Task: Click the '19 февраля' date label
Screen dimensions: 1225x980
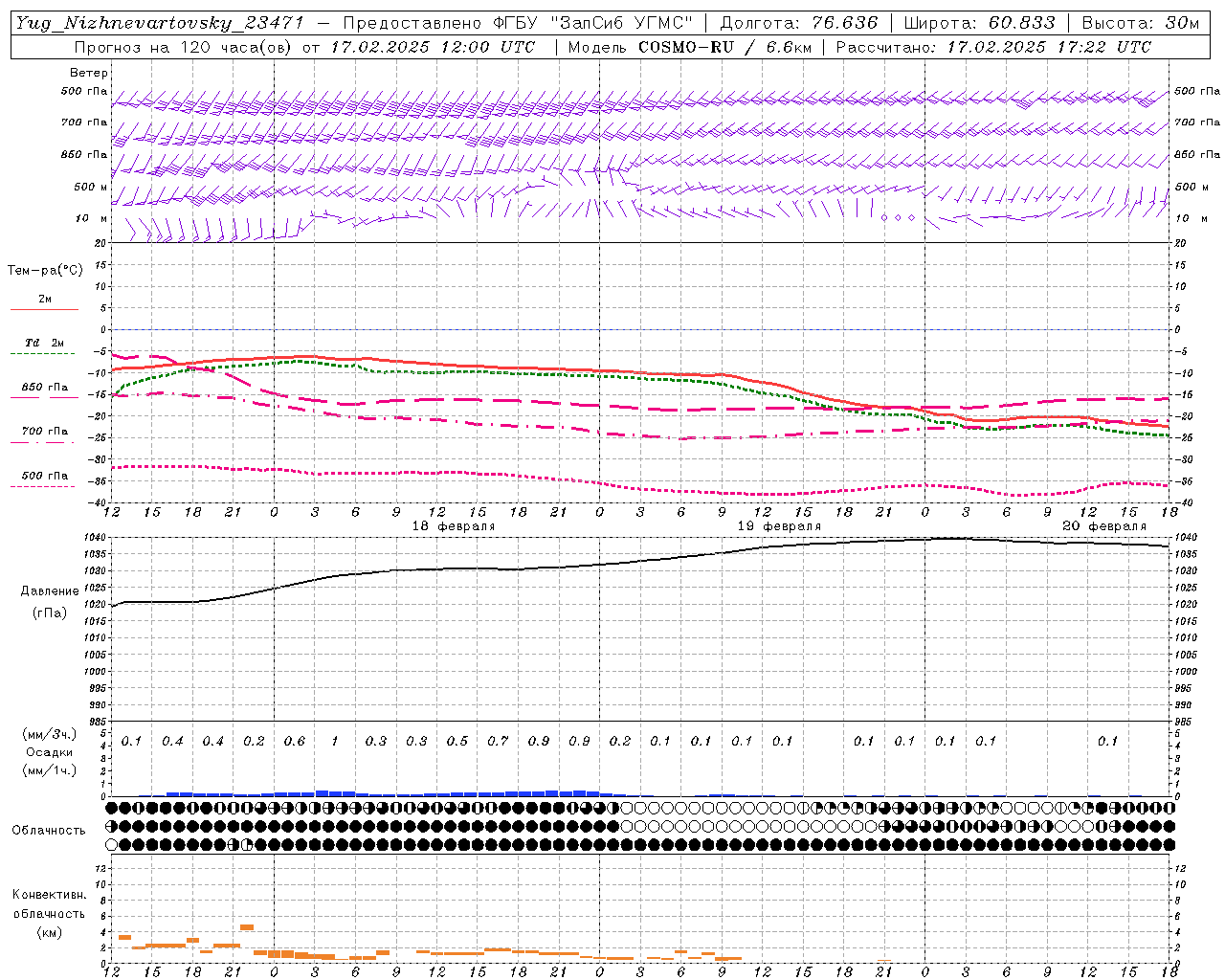Action: (779, 526)
